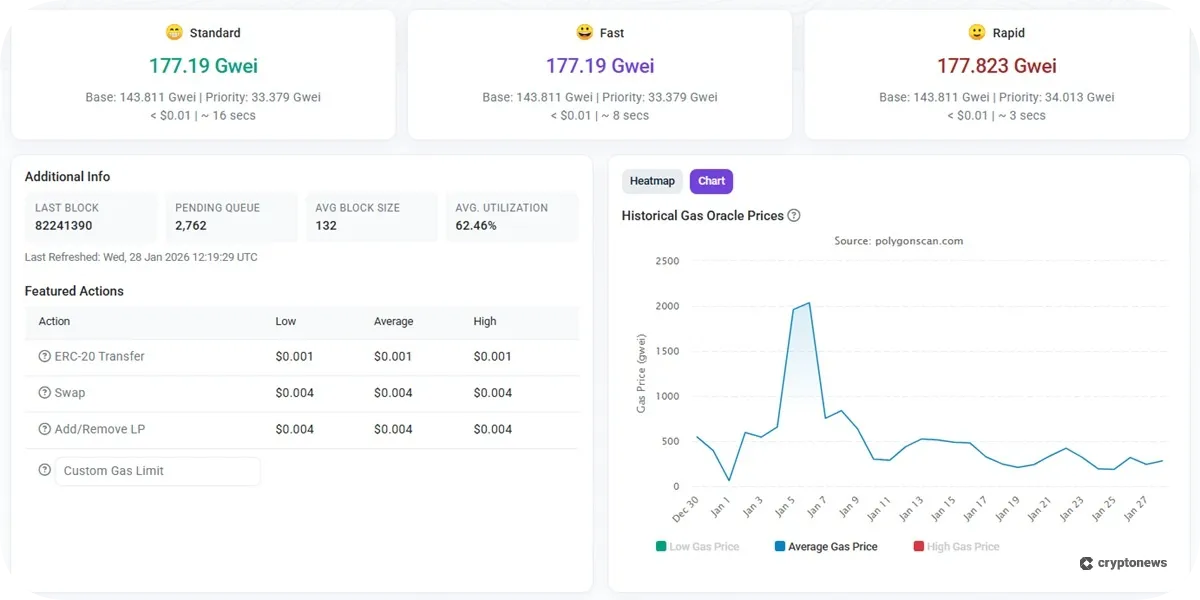
Task: Click the Rapid 177.823 Gwei price
Action: 996,66
